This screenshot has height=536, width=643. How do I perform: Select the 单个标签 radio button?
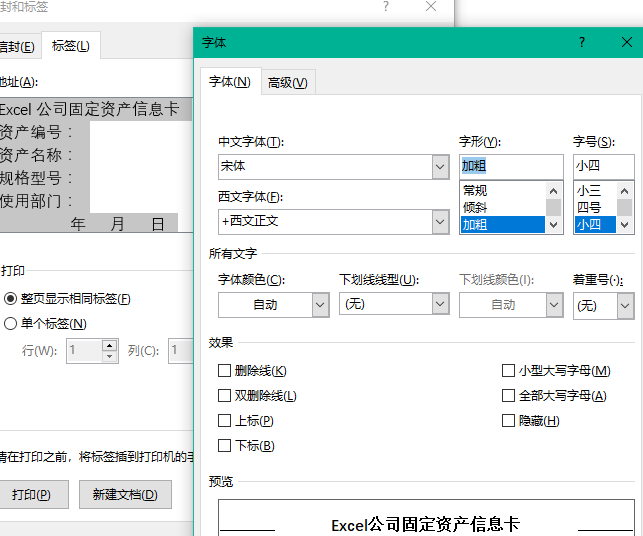[10, 324]
